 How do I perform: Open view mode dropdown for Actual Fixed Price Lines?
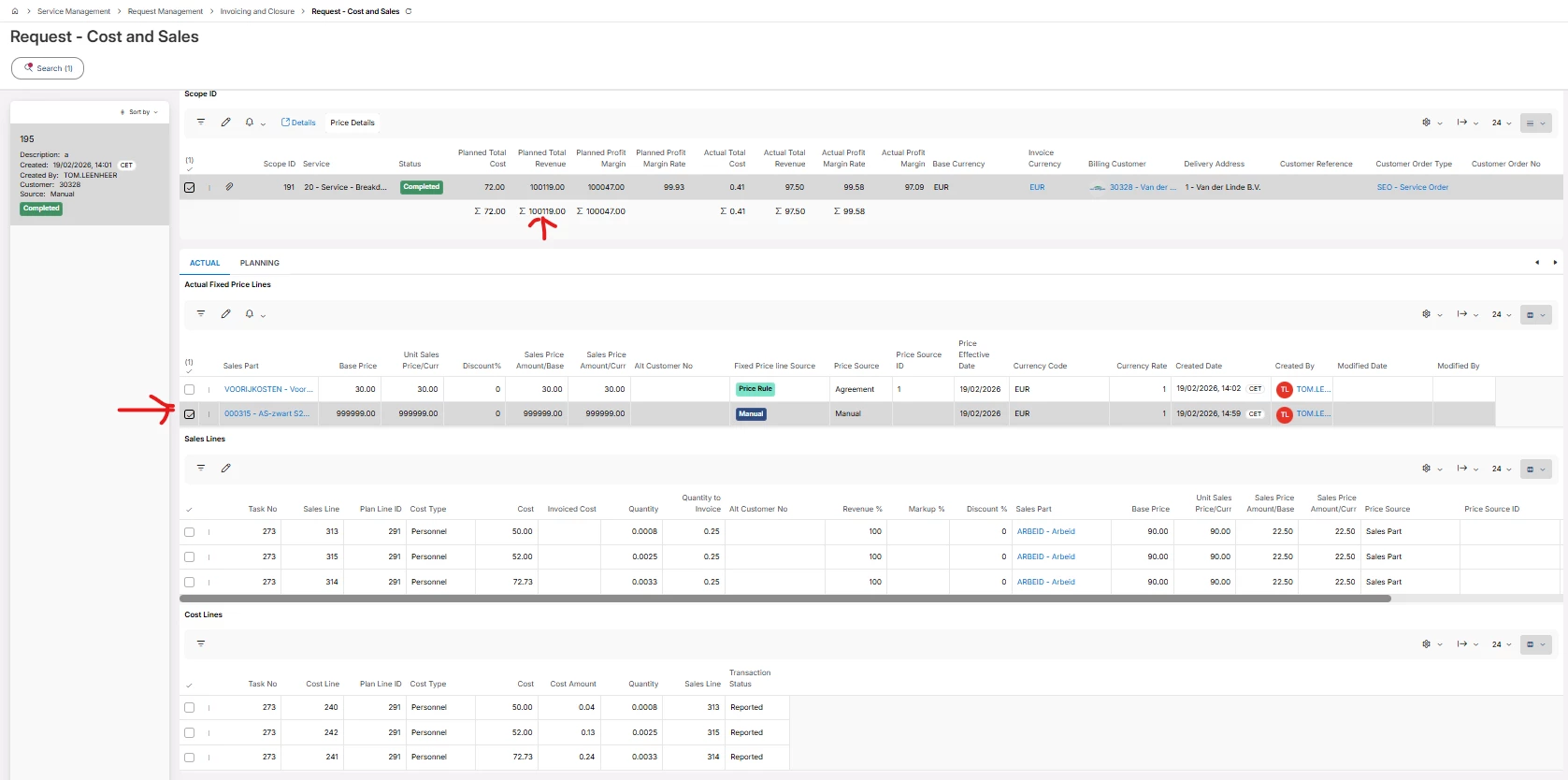[1536, 314]
